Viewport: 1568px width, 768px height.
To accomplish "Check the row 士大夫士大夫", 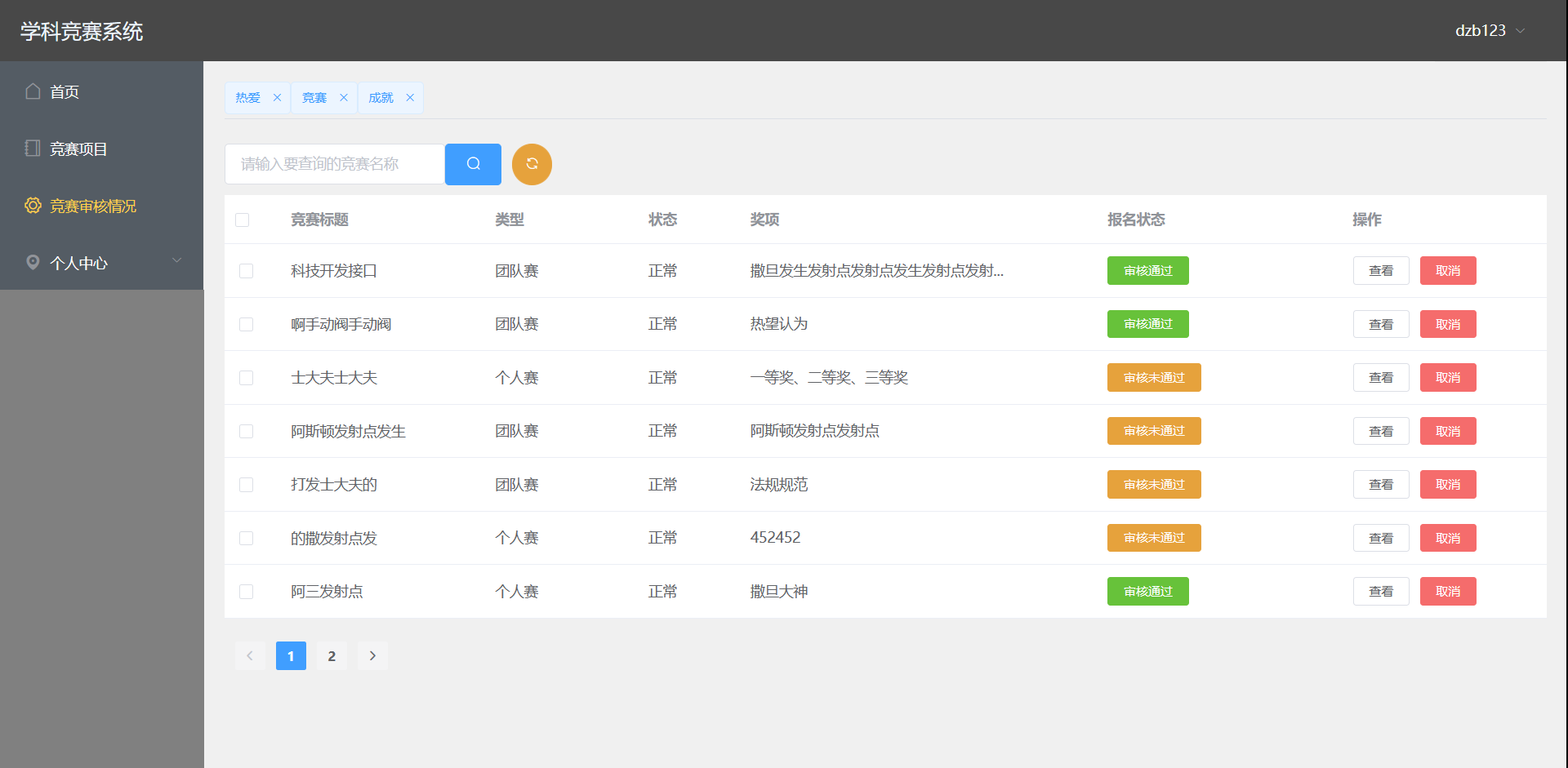I will tap(246, 378).
